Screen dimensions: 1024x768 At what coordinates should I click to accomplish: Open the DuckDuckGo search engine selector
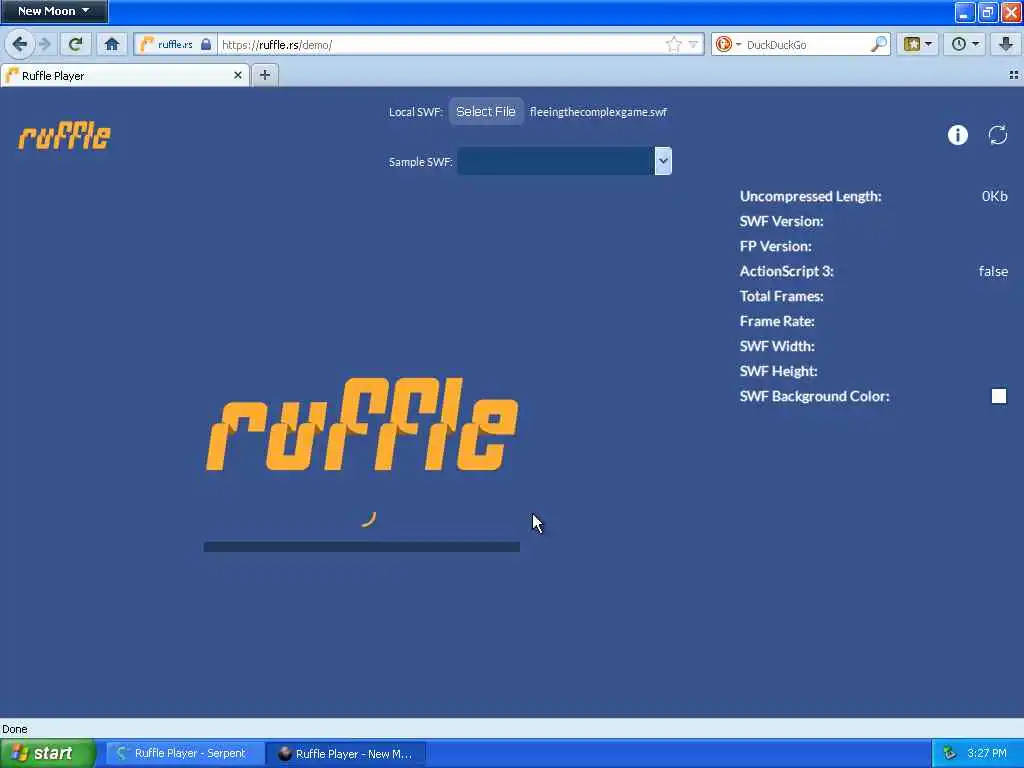point(728,44)
